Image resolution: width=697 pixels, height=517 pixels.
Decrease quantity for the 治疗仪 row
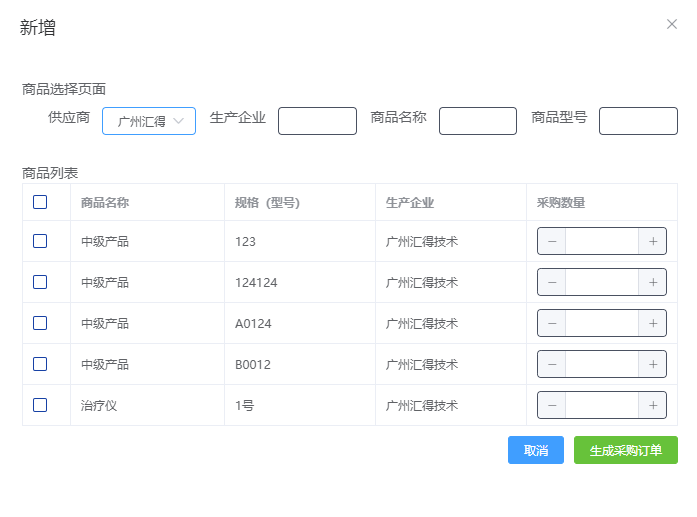click(552, 405)
